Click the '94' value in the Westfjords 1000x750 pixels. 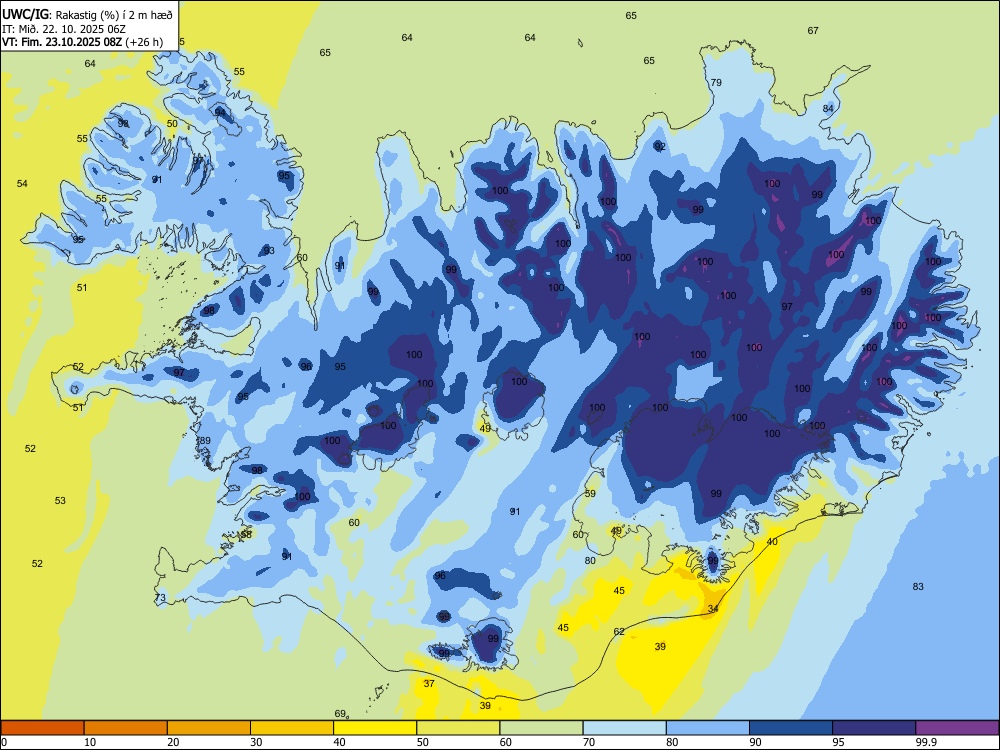(220, 112)
